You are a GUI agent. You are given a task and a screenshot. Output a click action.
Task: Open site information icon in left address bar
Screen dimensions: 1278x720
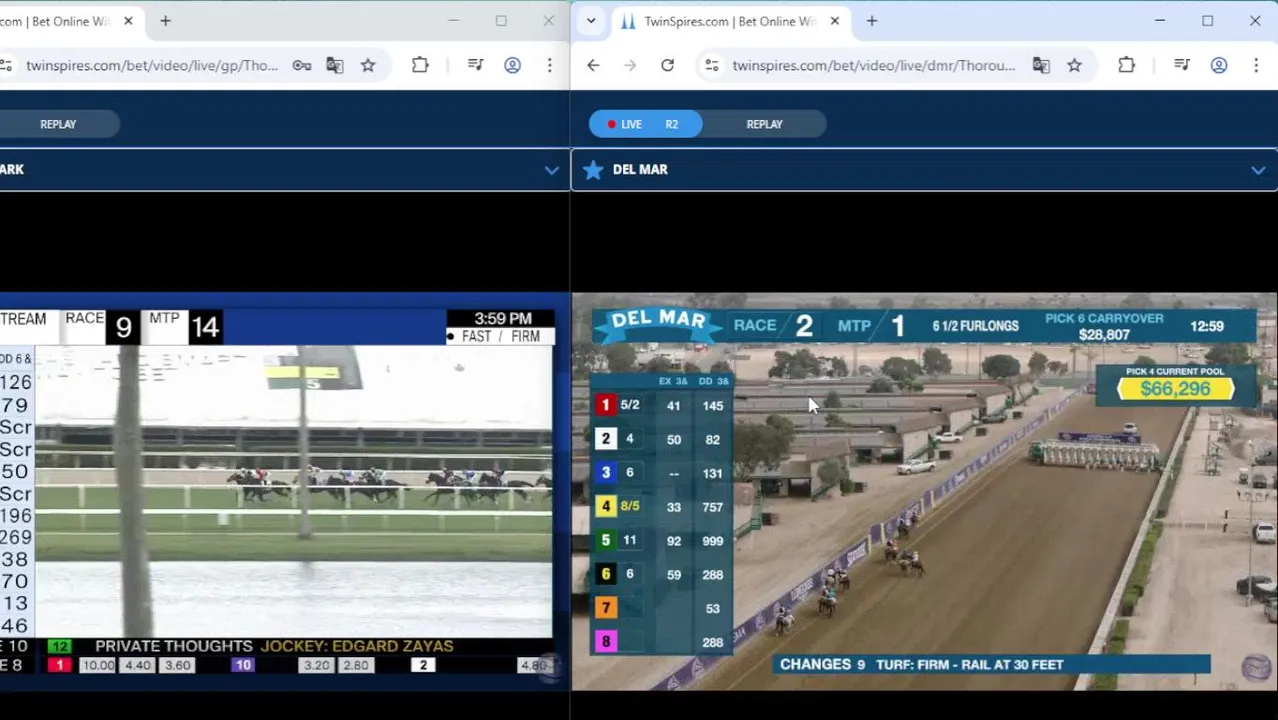6,65
